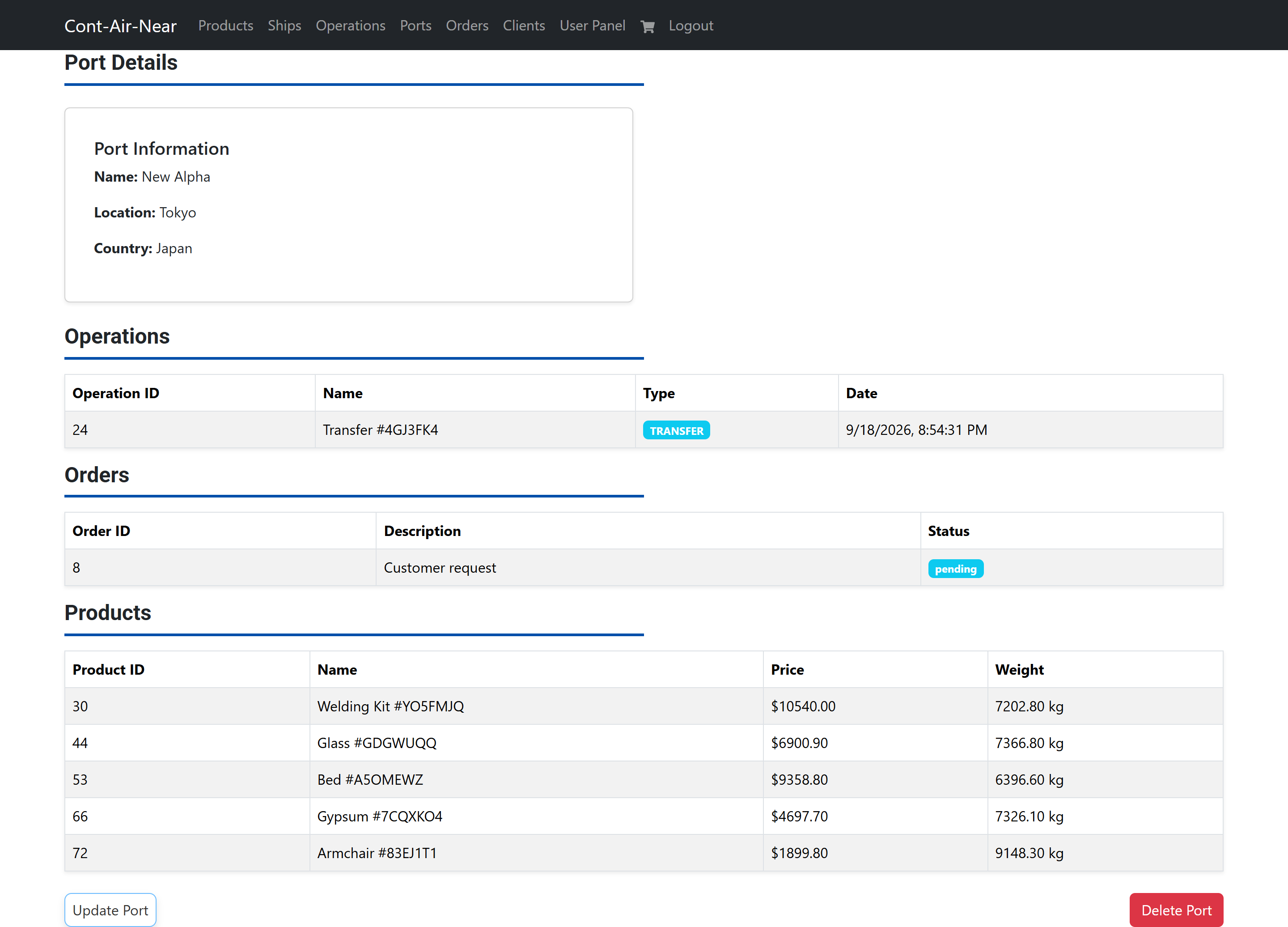Select product Welding Kit #YO5FMJQ

point(391,706)
